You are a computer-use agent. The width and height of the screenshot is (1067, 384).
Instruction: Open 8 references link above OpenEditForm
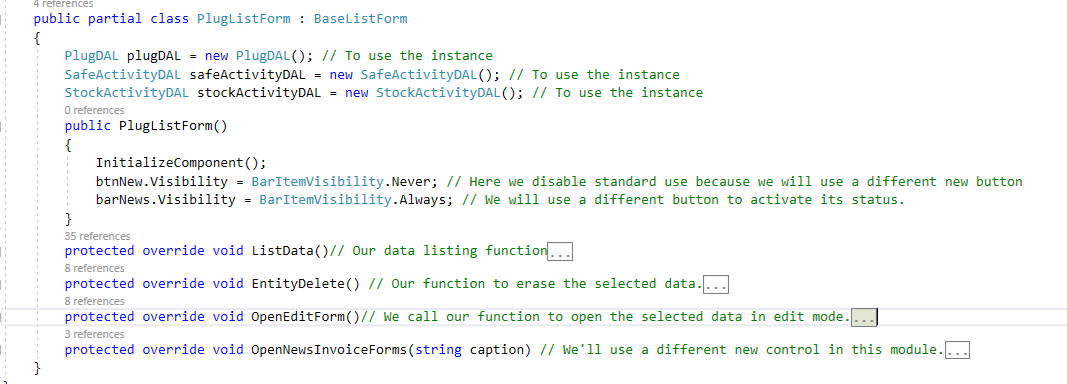[x=95, y=301]
